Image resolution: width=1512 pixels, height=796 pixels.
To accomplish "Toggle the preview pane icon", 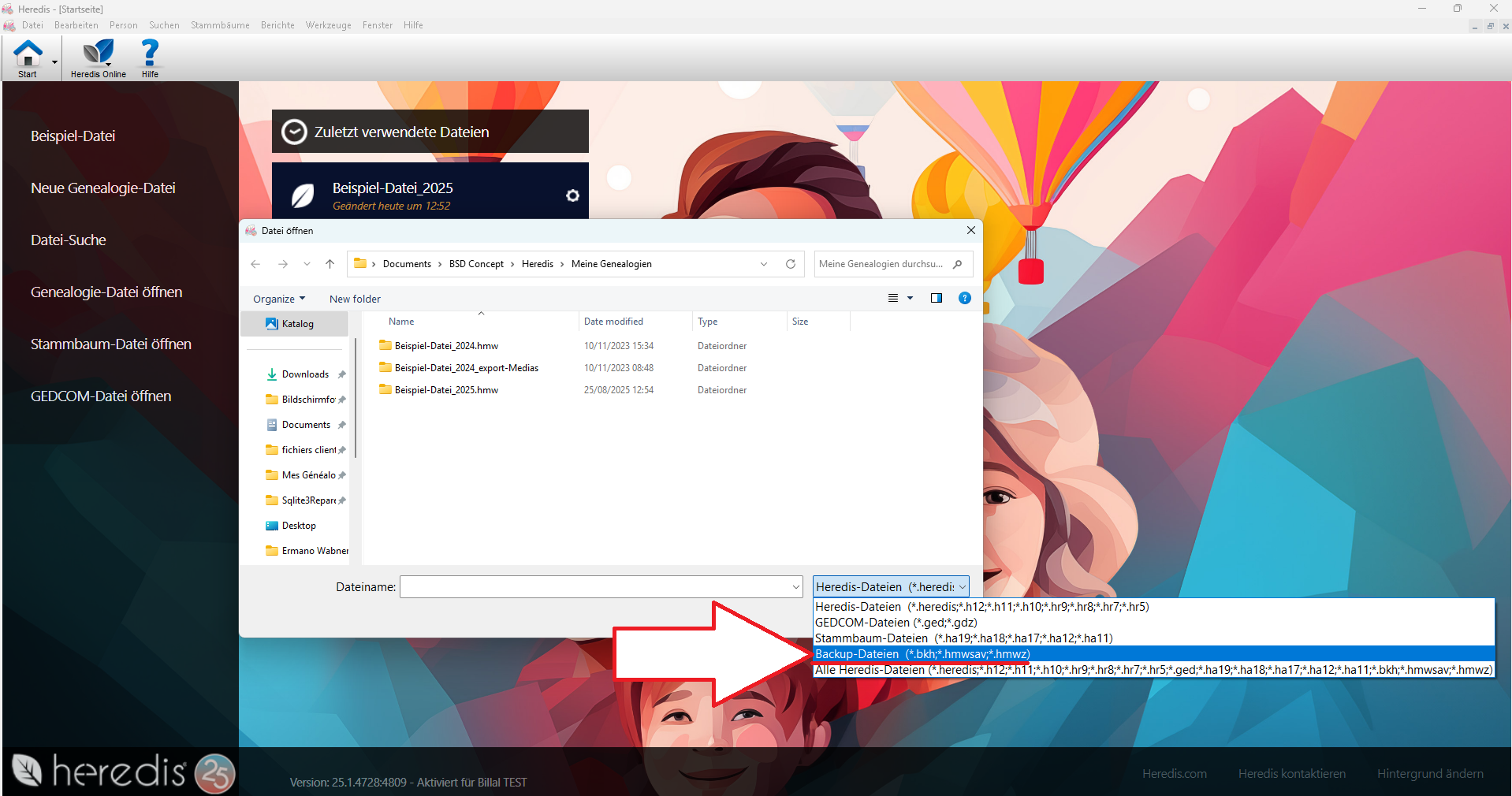I will (936, 298).
